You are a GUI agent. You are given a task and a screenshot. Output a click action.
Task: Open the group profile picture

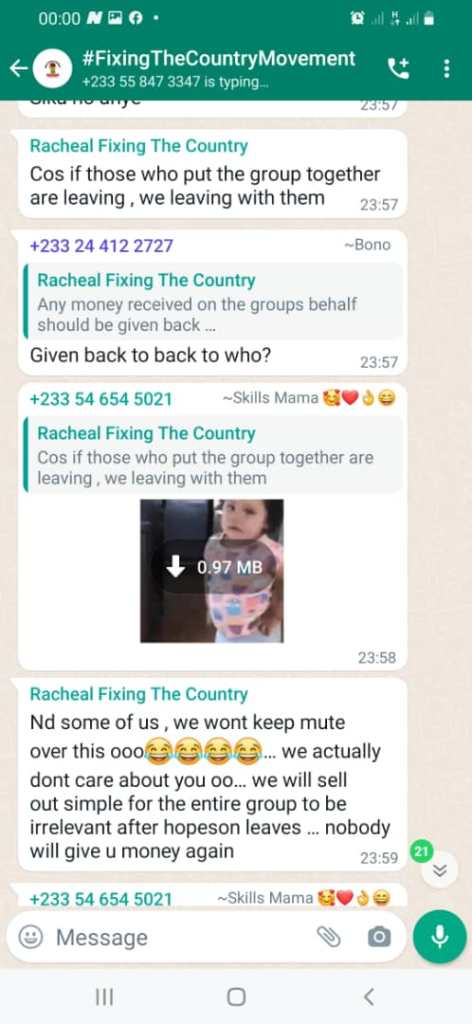(x=52, y=68)
